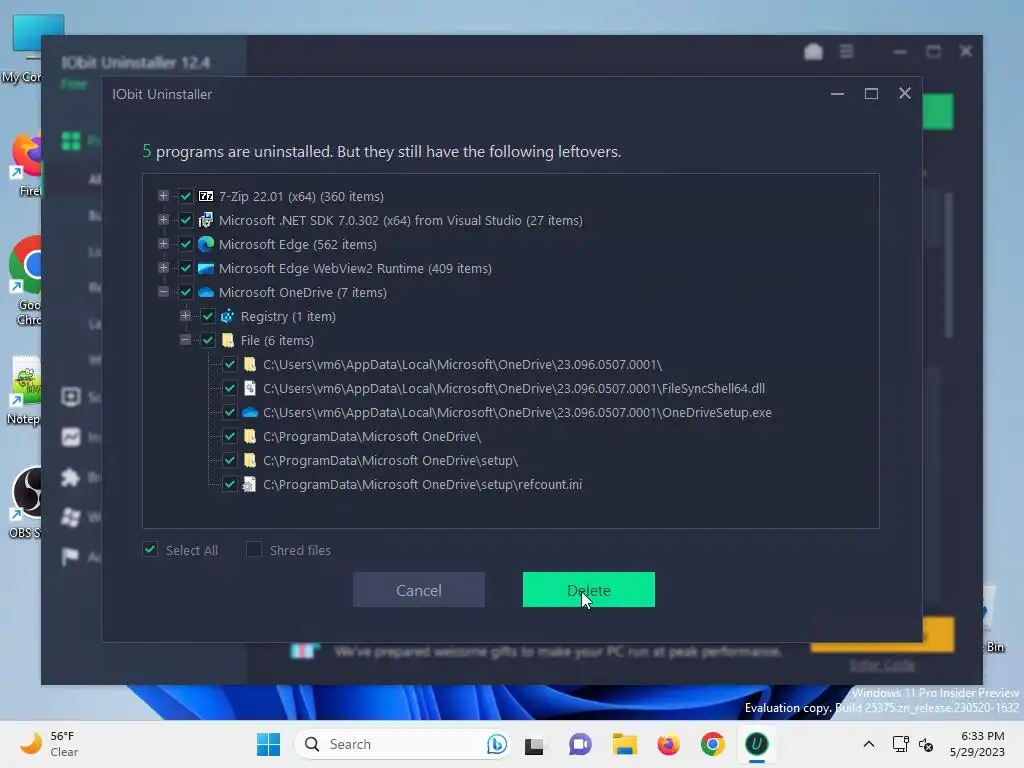Image resolution: width=1024 pixels, height=768 pixels.
Task: Open Install Monitor icon in IObit sidebar
Action: [x=71, y=437]
